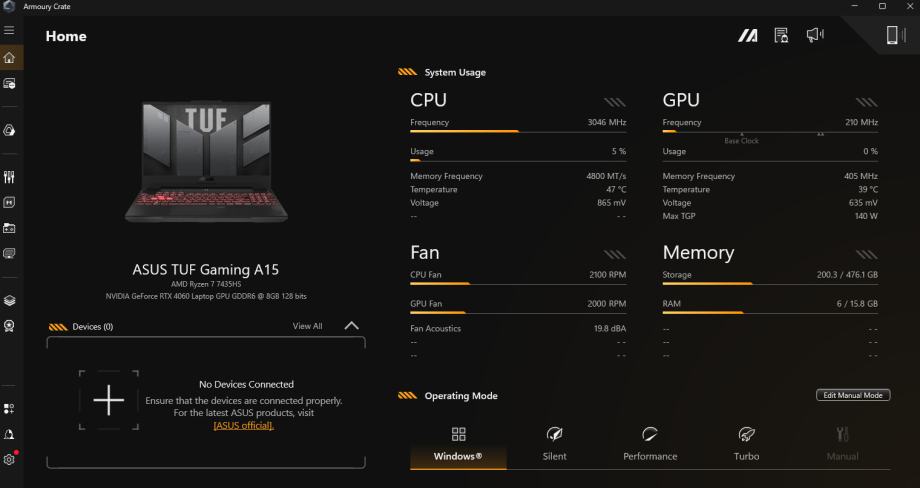Click the plus icon to add a device
Viewport: 920px width, 488px height.
[109, 400]
